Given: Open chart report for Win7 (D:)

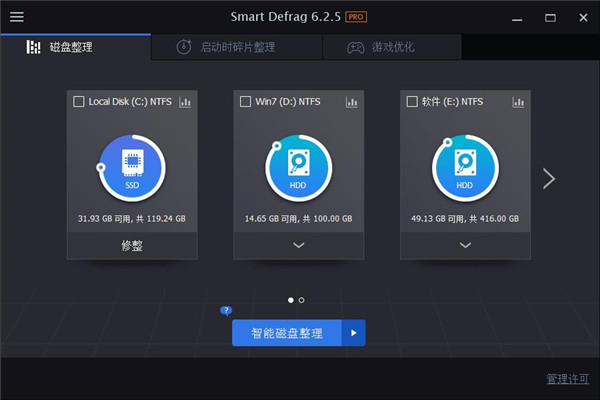Looking at the screenshot, I should pyautogui.click(x=352, y=102).
